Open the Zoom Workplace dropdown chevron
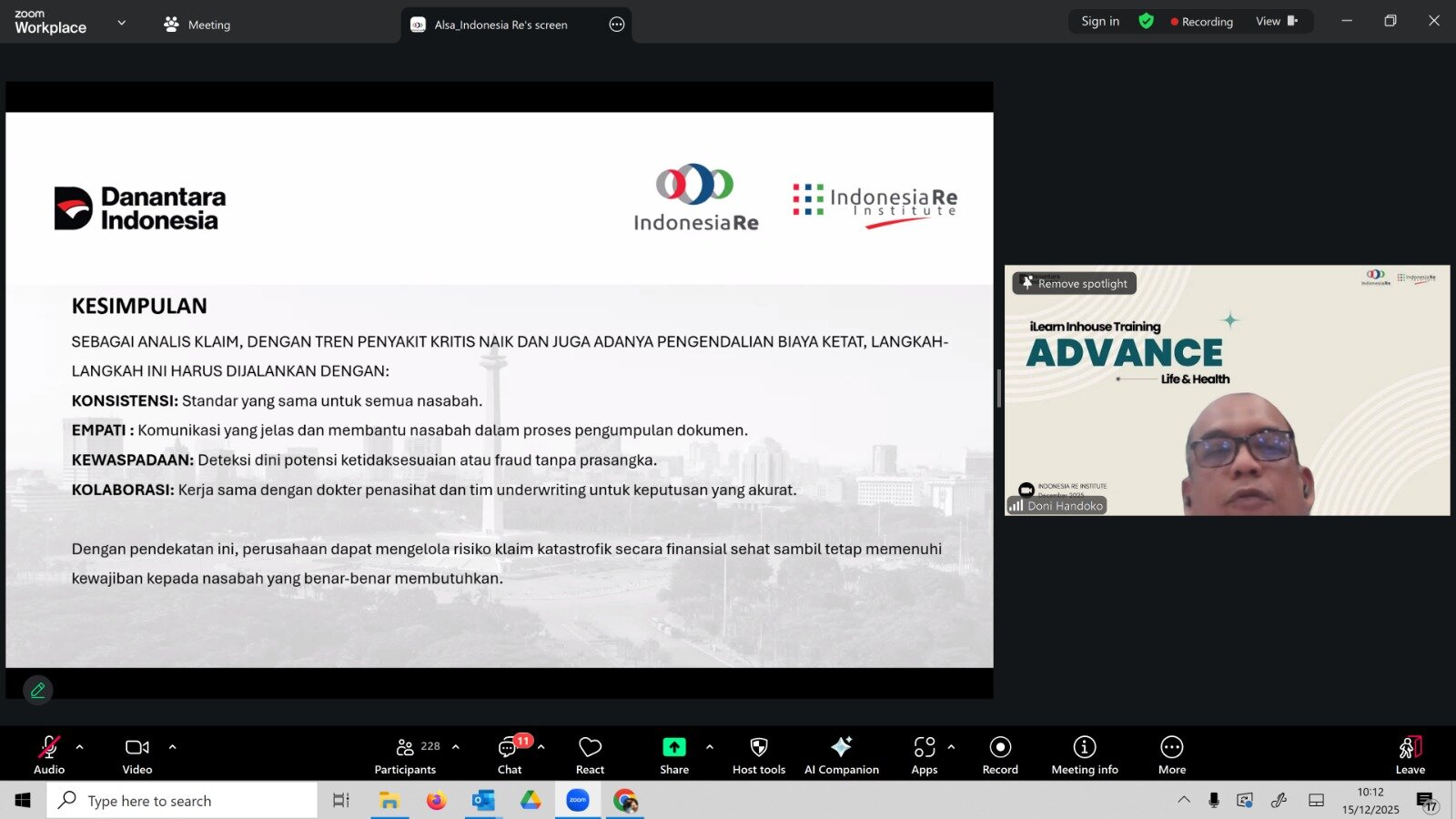 coord(122,23)
